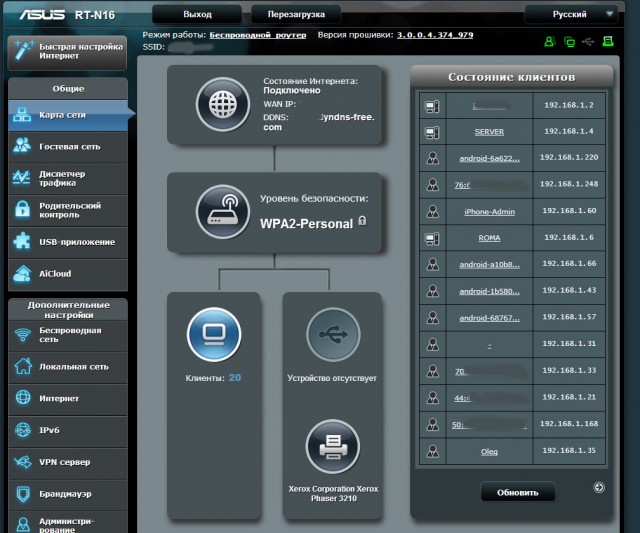Click the Xerox Phaser printer icon

click(332, 446)
